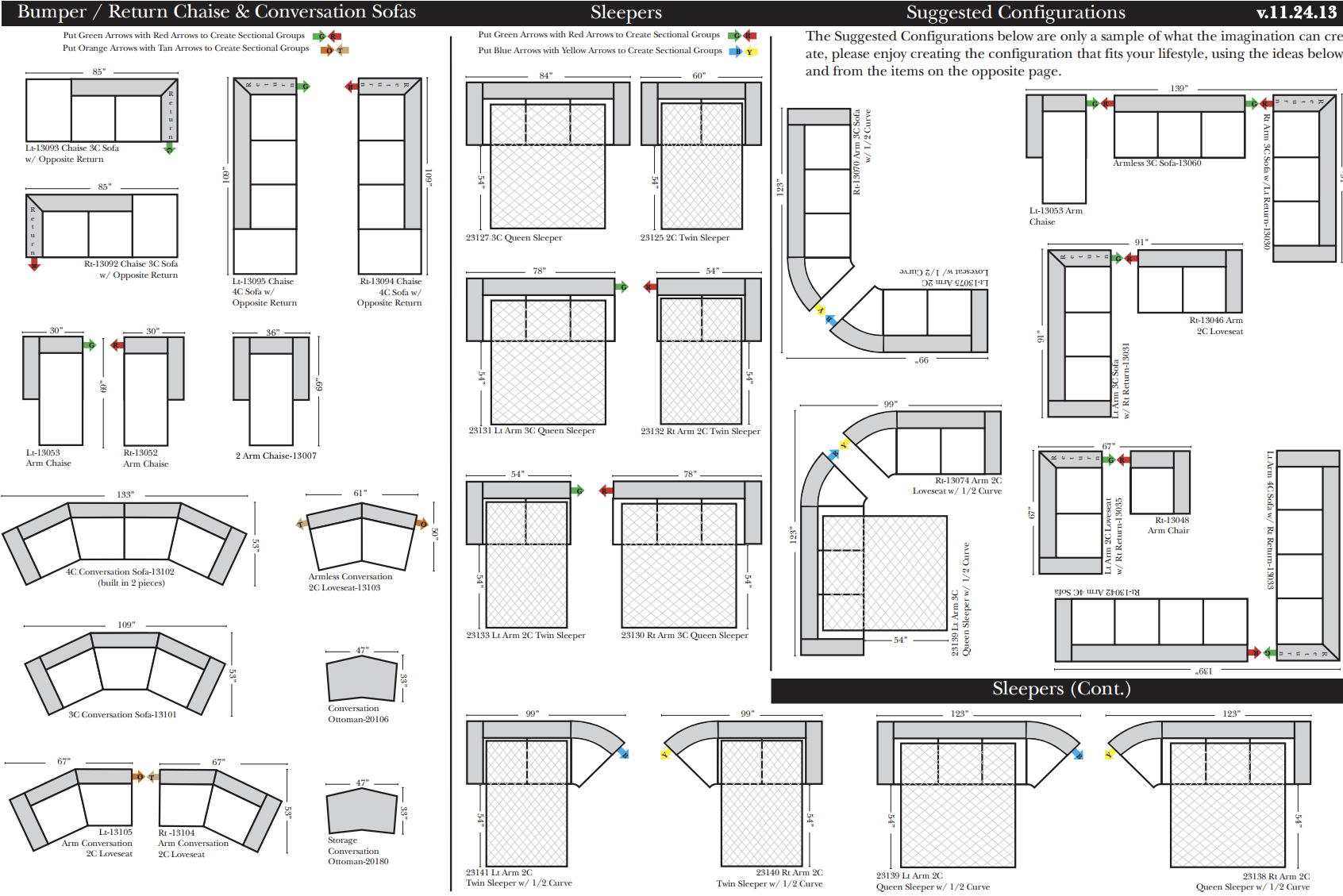Click the Rt-13048 Arm Chair label
The image size is (1343, 896).
[1168, 525]
